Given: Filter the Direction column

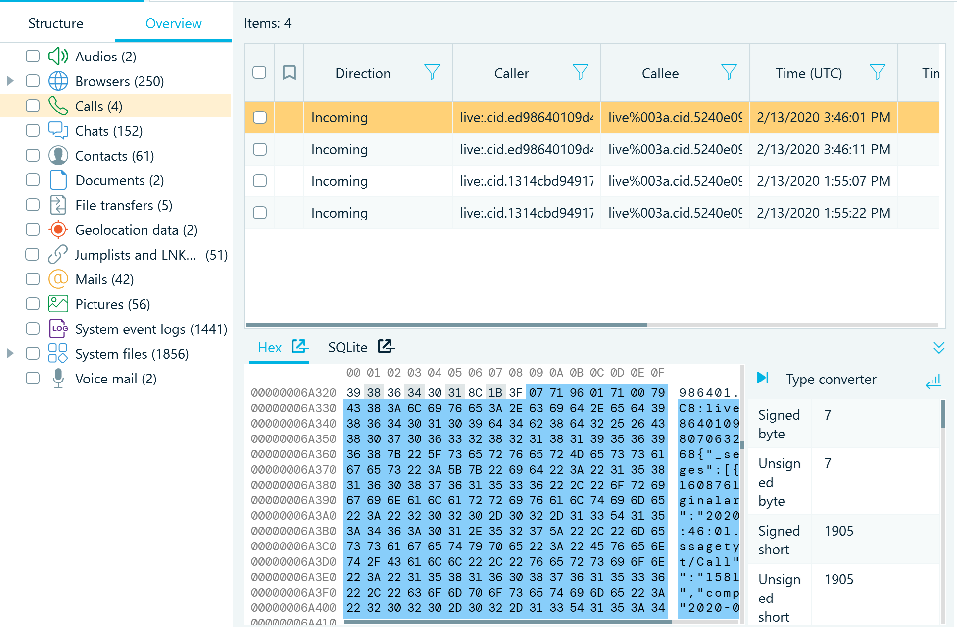Looking at the screenshot, I should 432,73.
